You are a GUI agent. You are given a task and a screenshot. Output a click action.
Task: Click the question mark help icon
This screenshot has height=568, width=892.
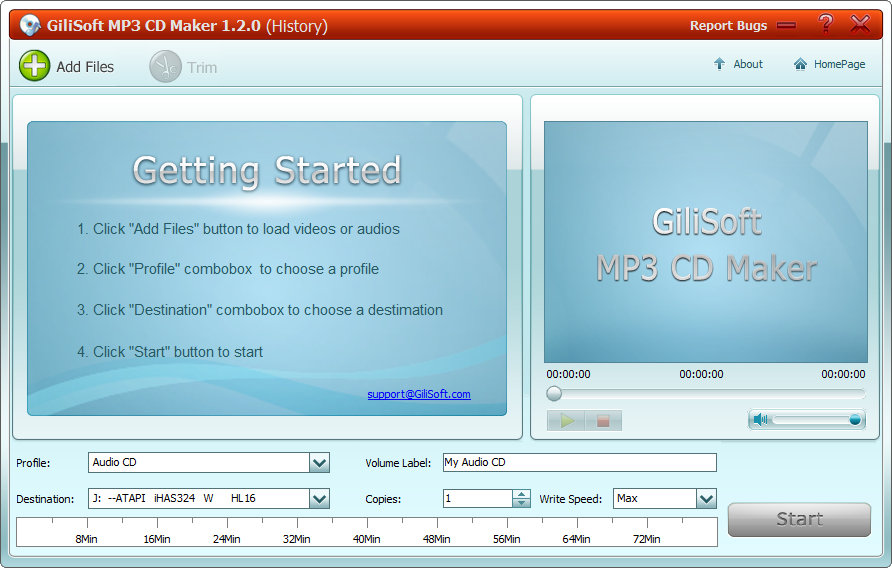click(x=825, y=25)
